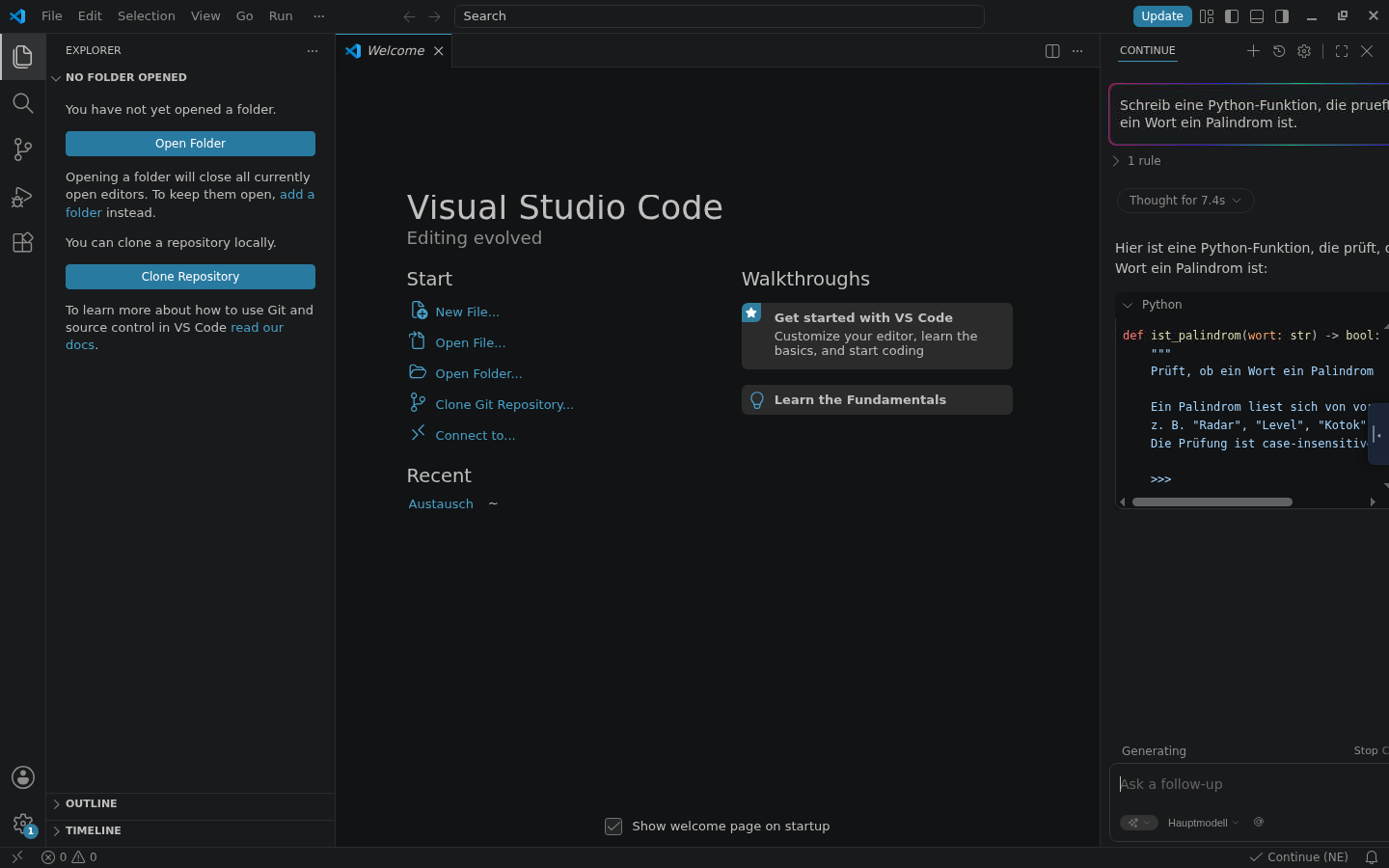View Continue chat history
Viewport: 1389px width, 868px height.
(1279, 51)
